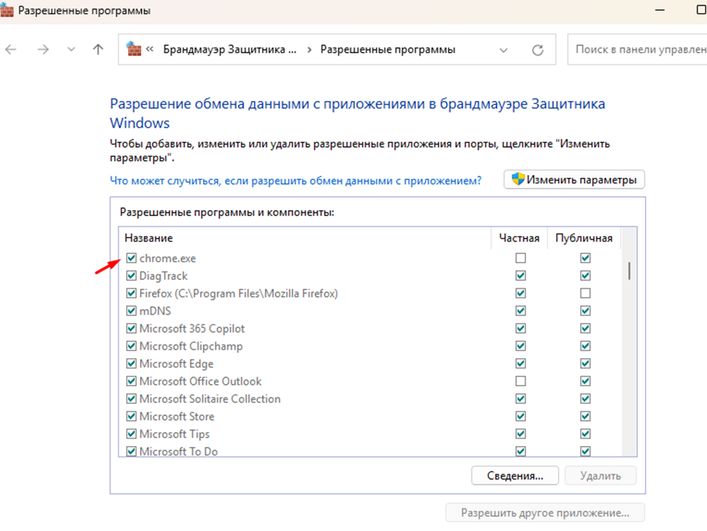Enable Частная for Microsoft Office Outlook

[x=521, y=381]
